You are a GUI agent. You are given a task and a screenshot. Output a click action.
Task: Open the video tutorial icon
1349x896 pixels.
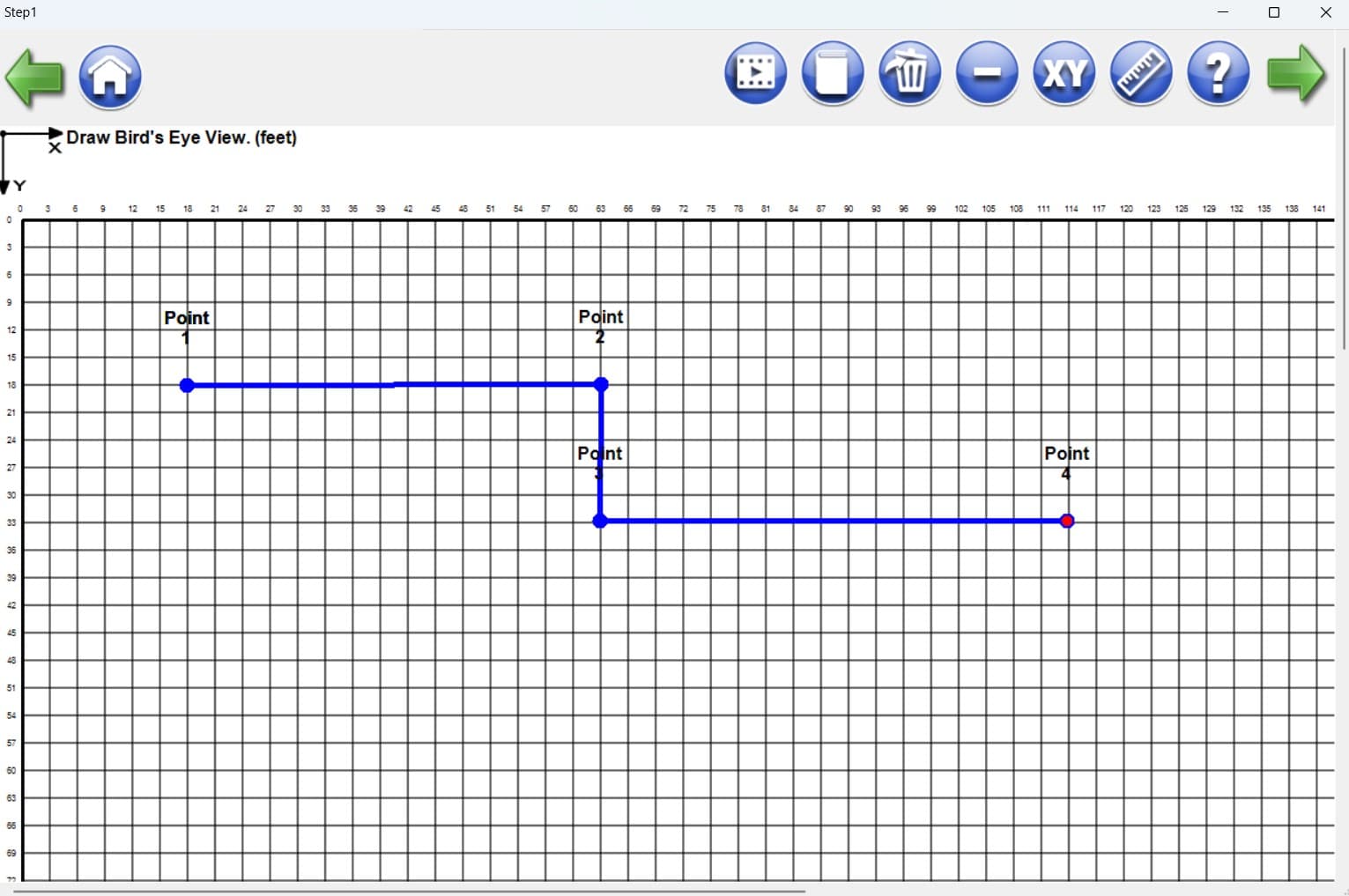[754, 74]
